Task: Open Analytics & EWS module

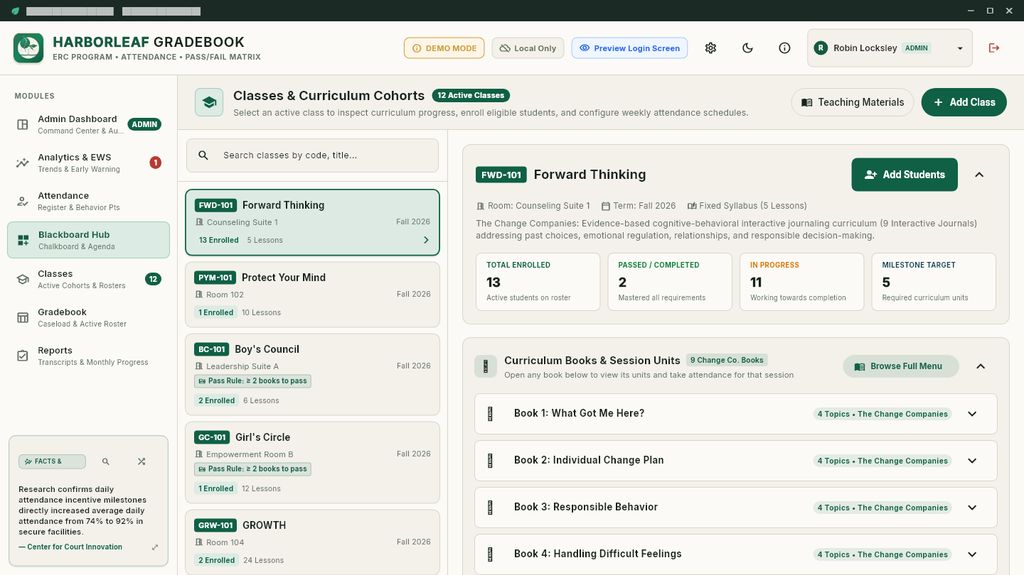Action: [88, 163]
